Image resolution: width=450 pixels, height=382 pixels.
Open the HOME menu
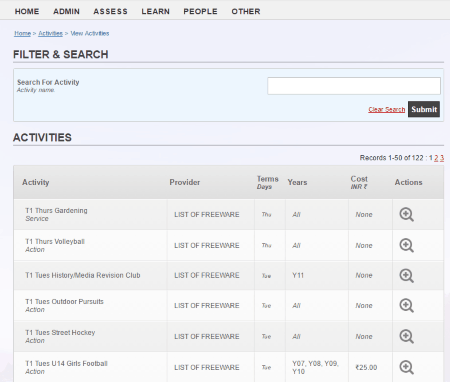click(27, 11)
